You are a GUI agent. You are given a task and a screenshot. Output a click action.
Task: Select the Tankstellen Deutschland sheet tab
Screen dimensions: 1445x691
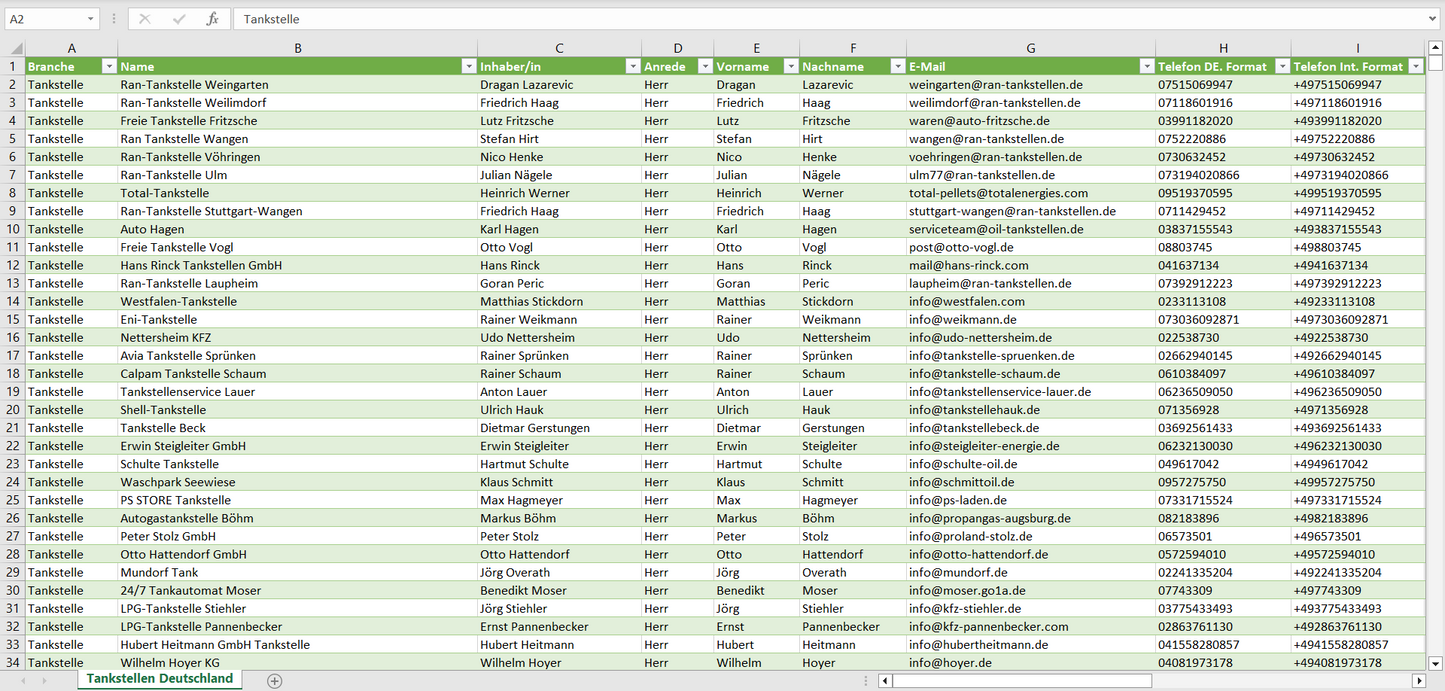[160, 679]
